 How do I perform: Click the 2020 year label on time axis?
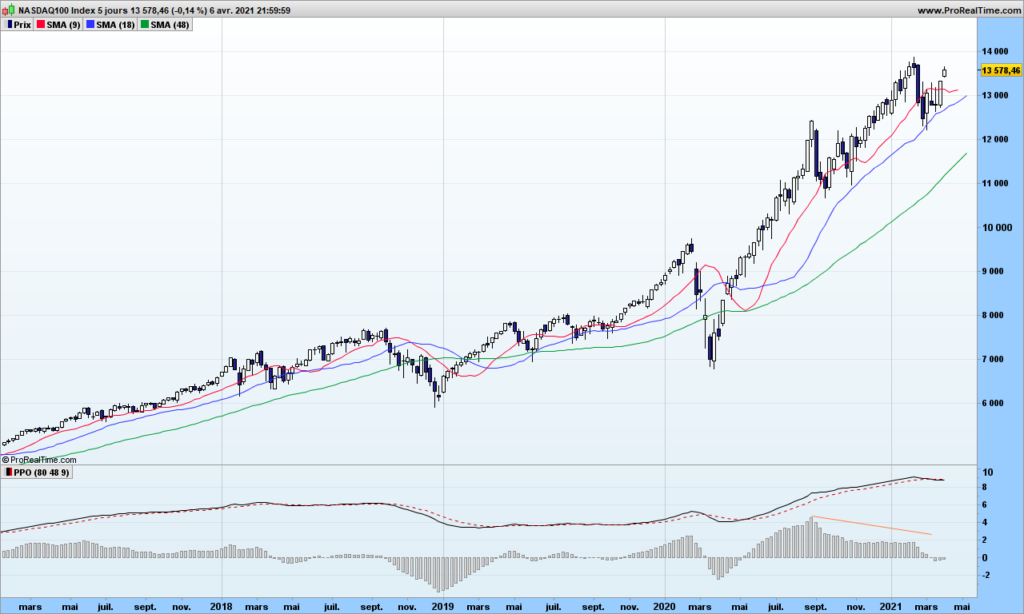tap(665, 607)
